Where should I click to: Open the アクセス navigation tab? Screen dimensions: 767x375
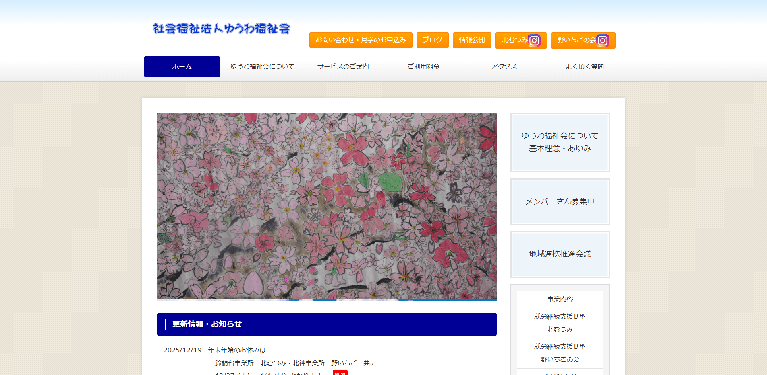pos(504,66)
